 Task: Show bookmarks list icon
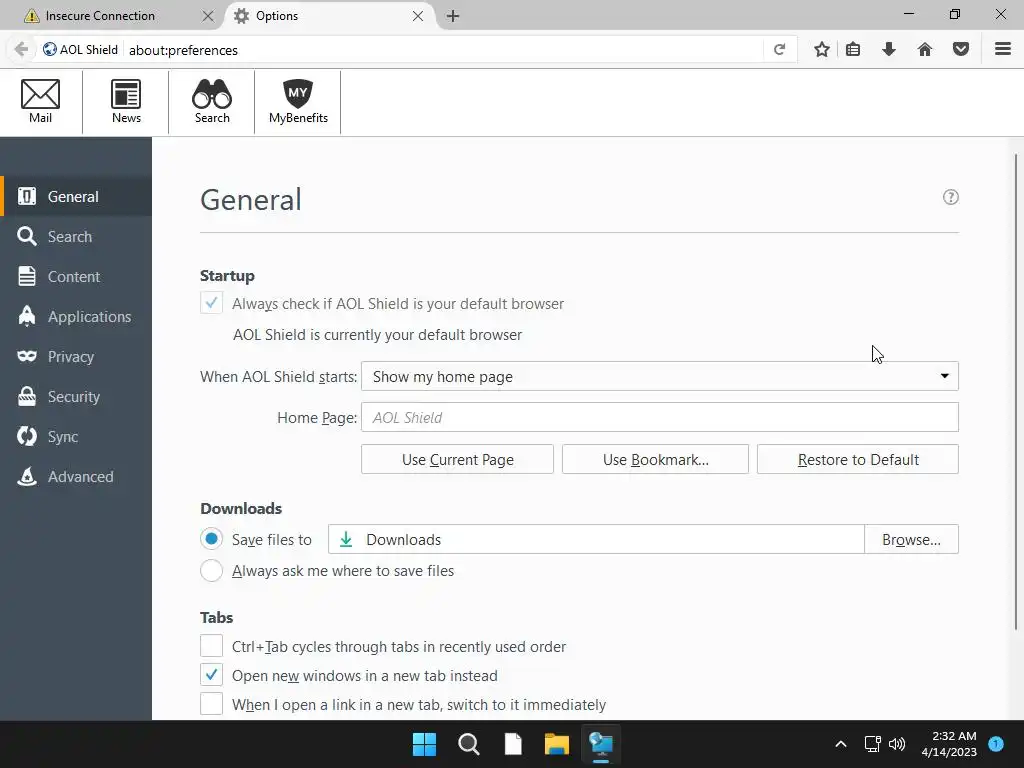pos(853,49)
